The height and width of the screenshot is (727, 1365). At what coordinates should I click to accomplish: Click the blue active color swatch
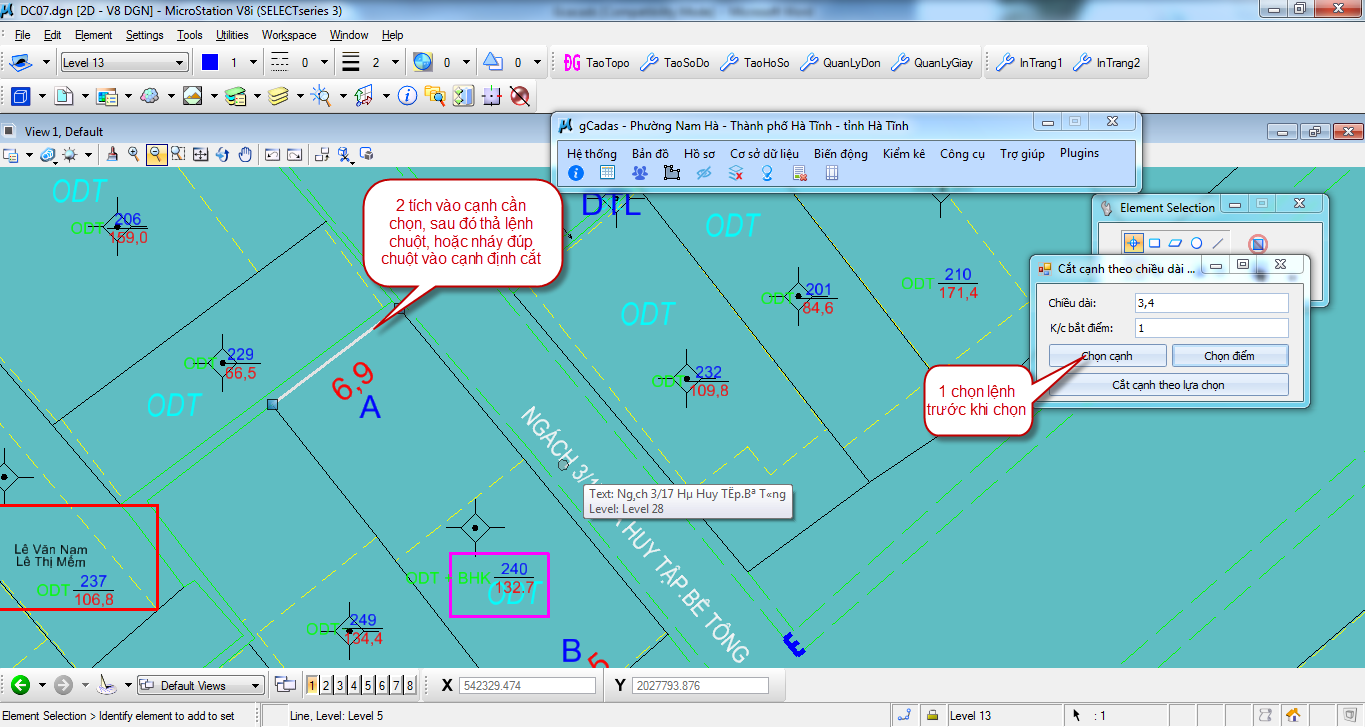point(209,63)
